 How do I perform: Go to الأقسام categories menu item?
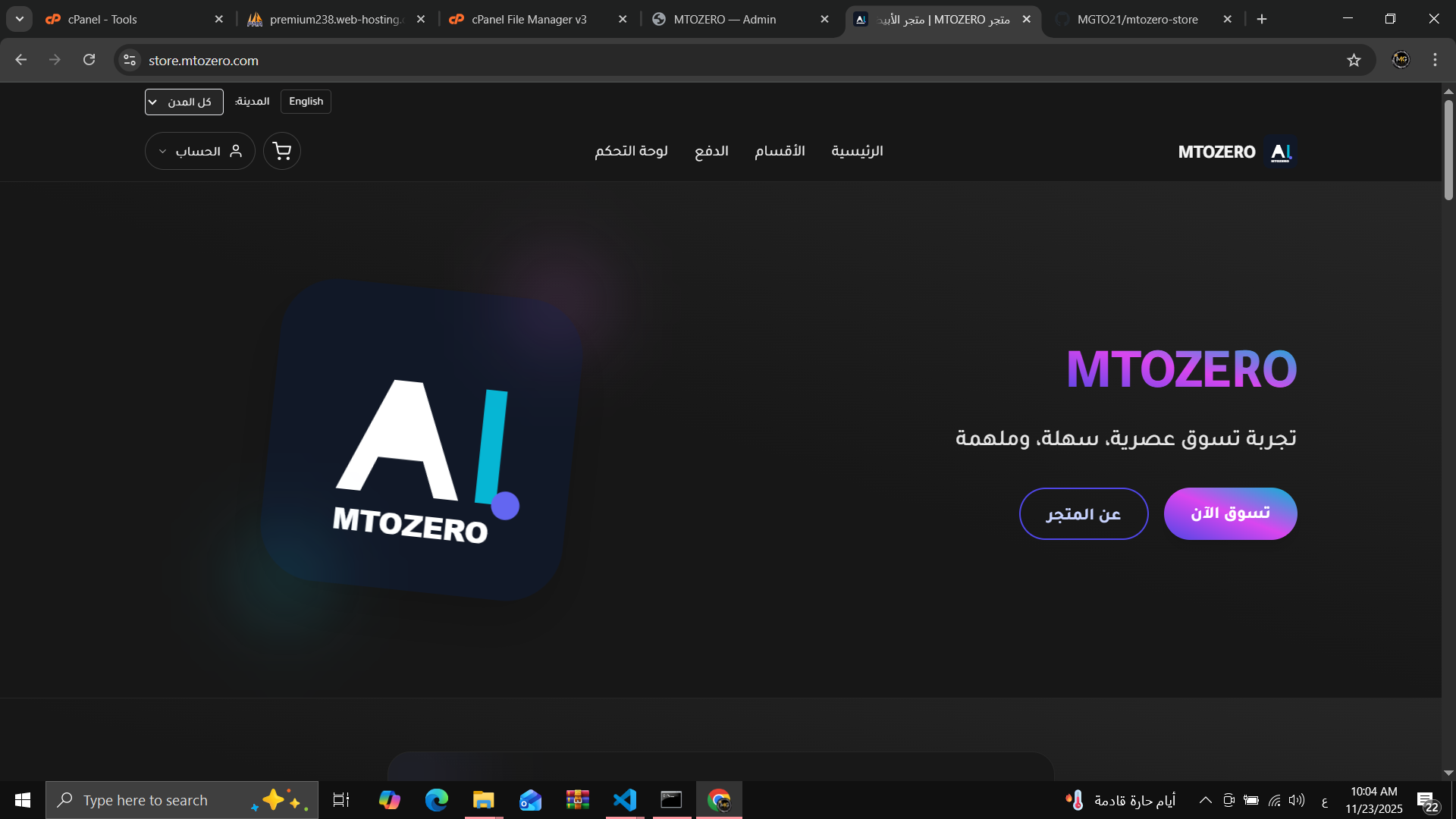pyautogui.click(x=780, y=151)
